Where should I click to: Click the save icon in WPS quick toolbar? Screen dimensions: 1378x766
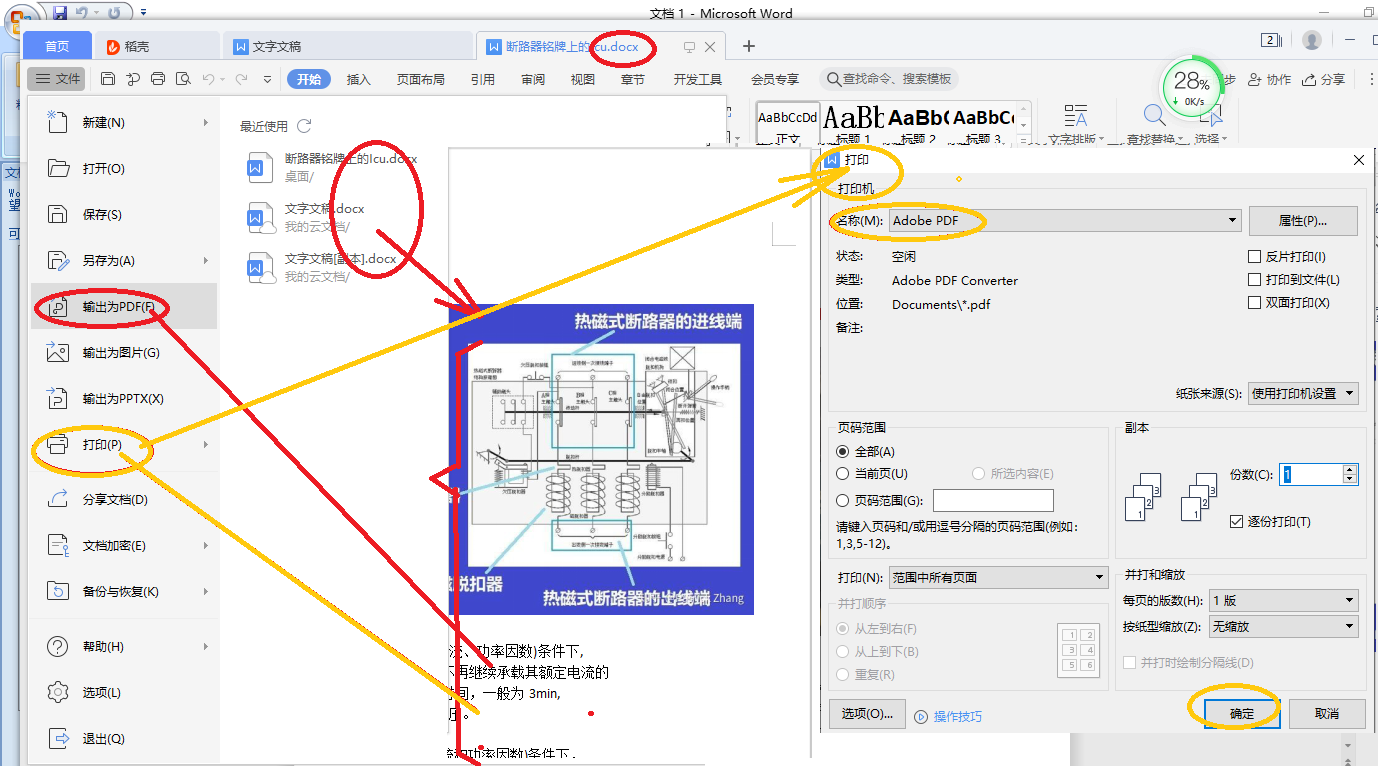[108, 79]
